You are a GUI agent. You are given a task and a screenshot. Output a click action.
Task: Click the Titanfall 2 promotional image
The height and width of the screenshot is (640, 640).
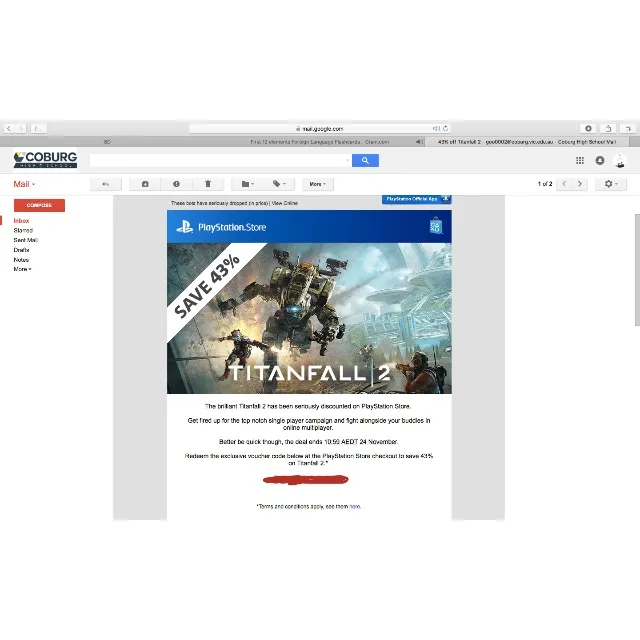(309, 318)
